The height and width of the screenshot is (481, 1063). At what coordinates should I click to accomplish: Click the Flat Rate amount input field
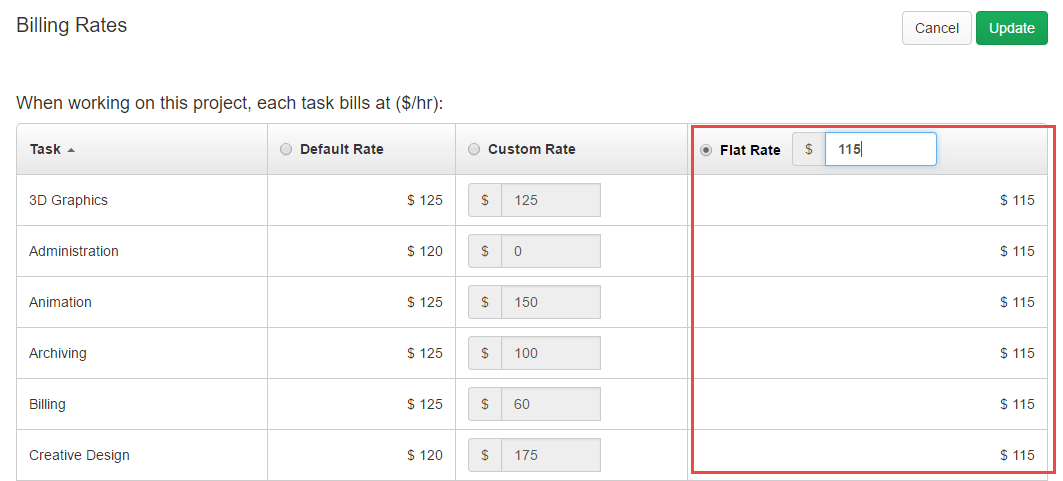click(x=880, y=149)
